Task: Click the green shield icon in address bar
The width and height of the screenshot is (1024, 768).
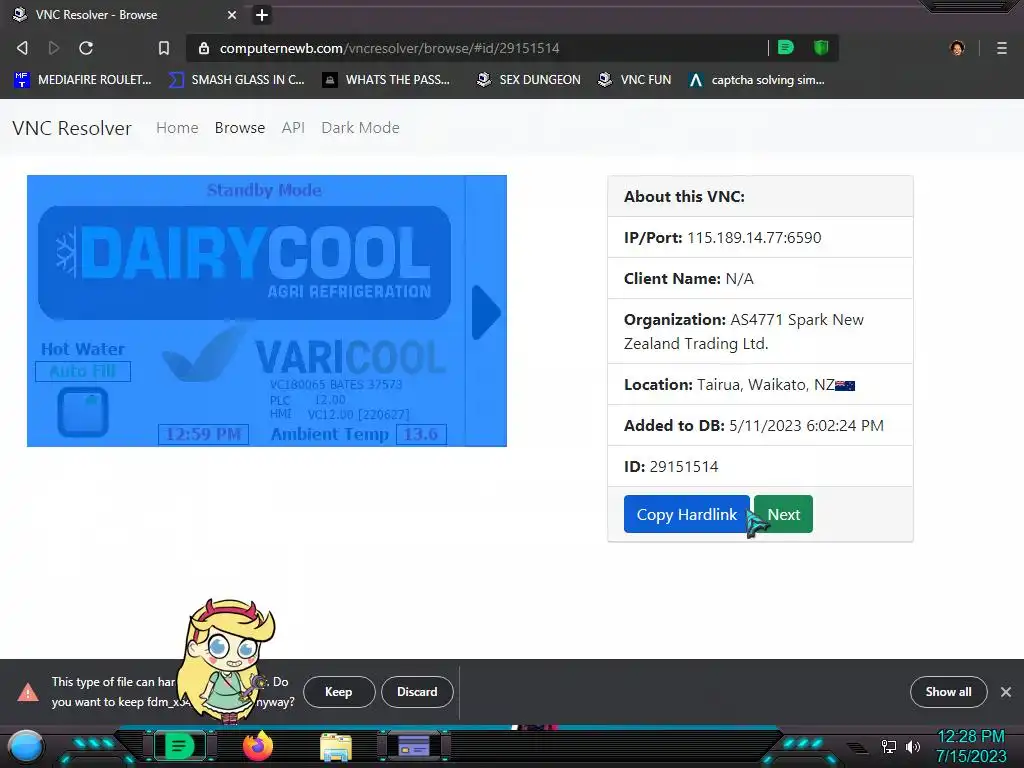Action: [821, 47]
